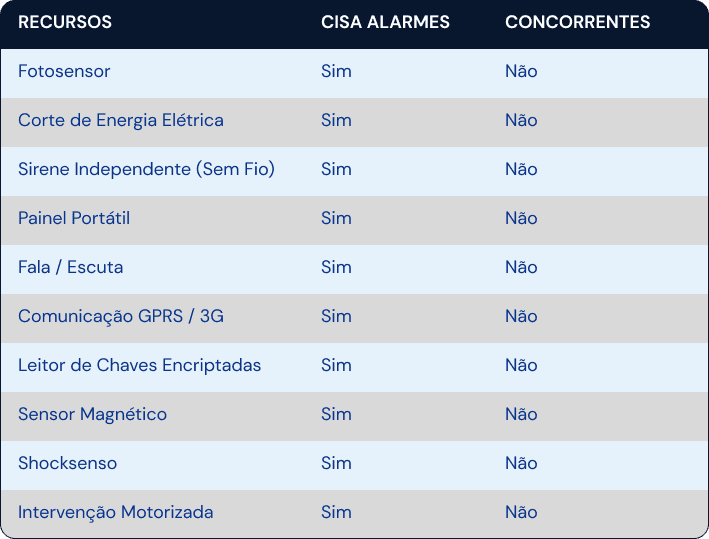
Task: Click the Sensor Magnético row label
Action: pyautogui.click(x=92, y=414)
